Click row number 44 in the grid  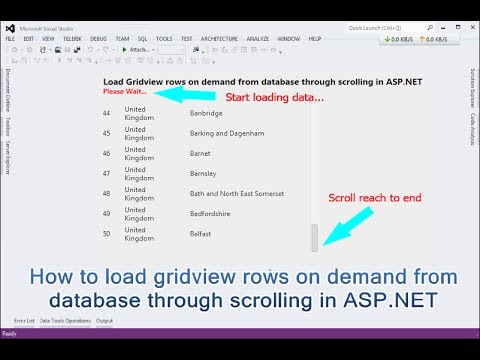[106, 113]
